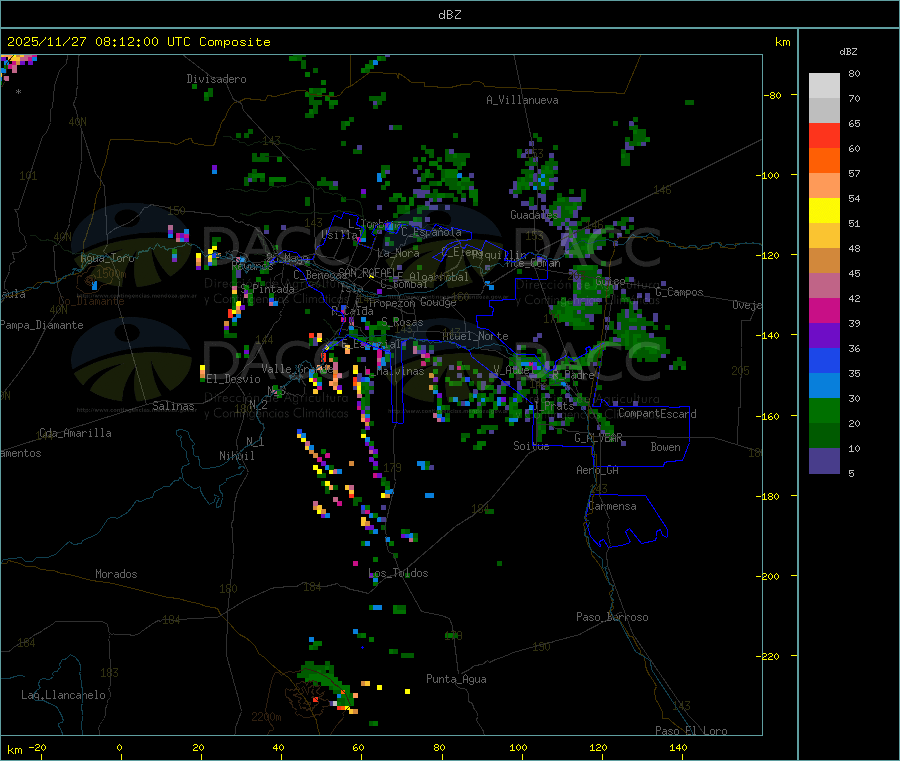Click the Soitue label
900x761 pixels.
coord(531,446)
